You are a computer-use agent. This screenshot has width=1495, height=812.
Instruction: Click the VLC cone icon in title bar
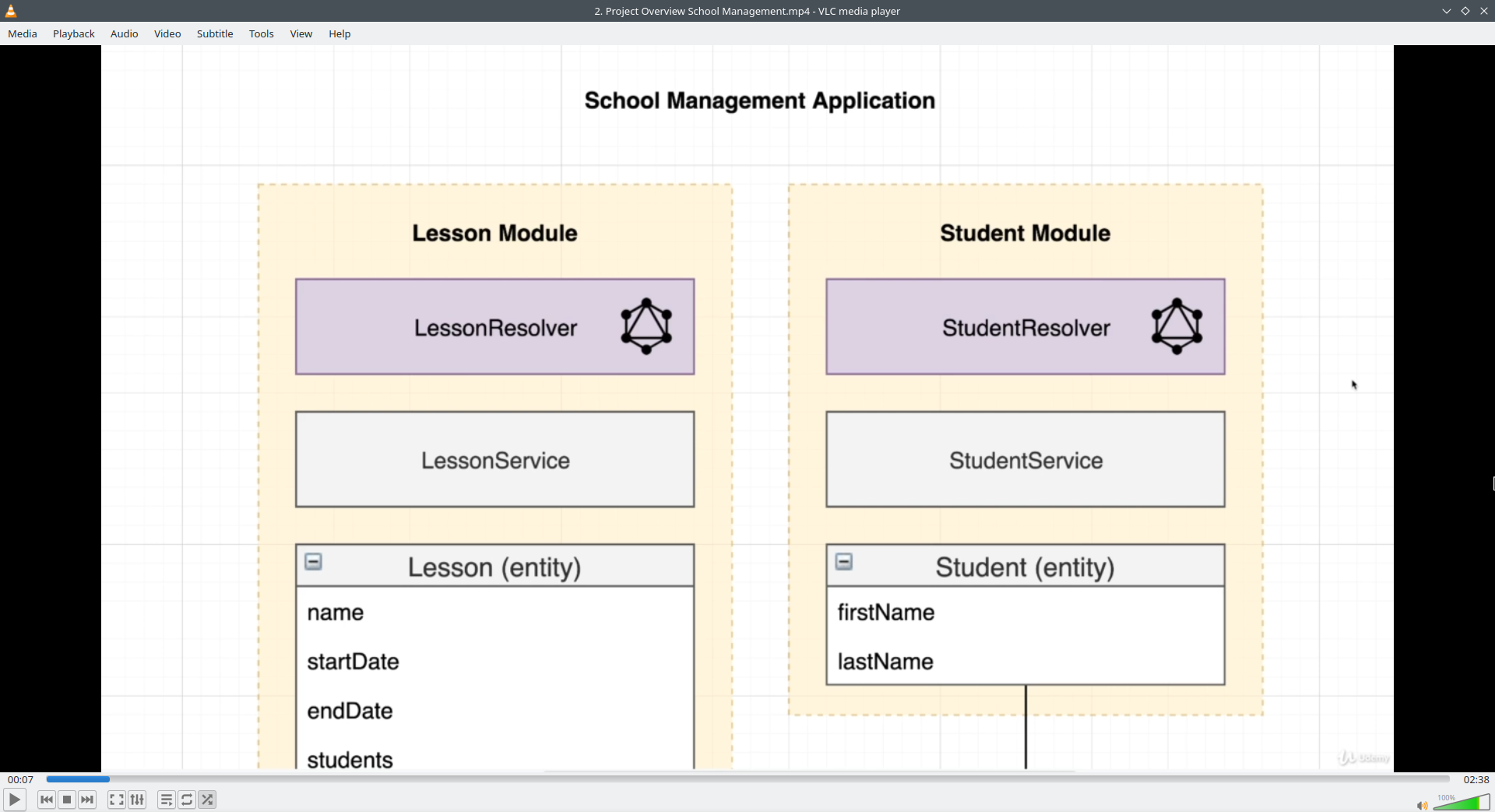point(11,11)
